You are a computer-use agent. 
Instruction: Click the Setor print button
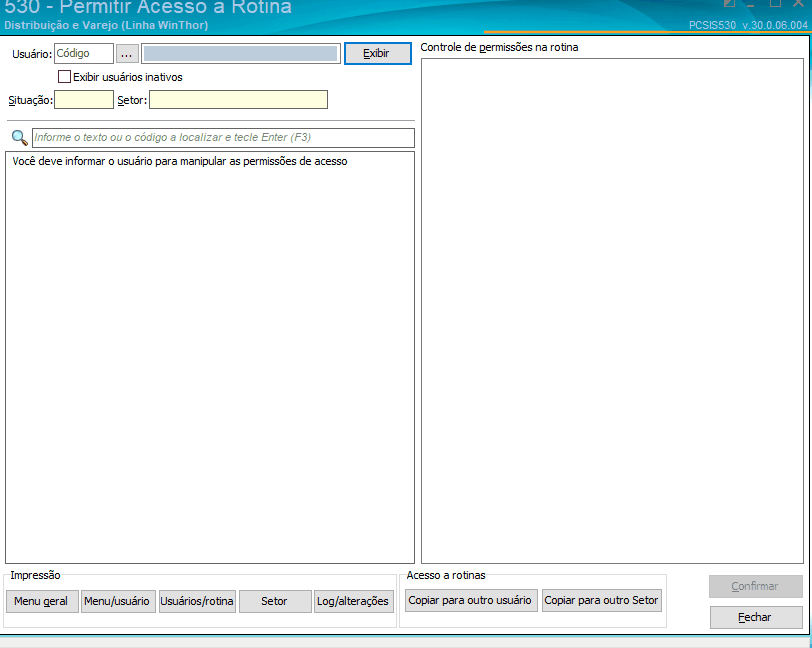[275, 601]
